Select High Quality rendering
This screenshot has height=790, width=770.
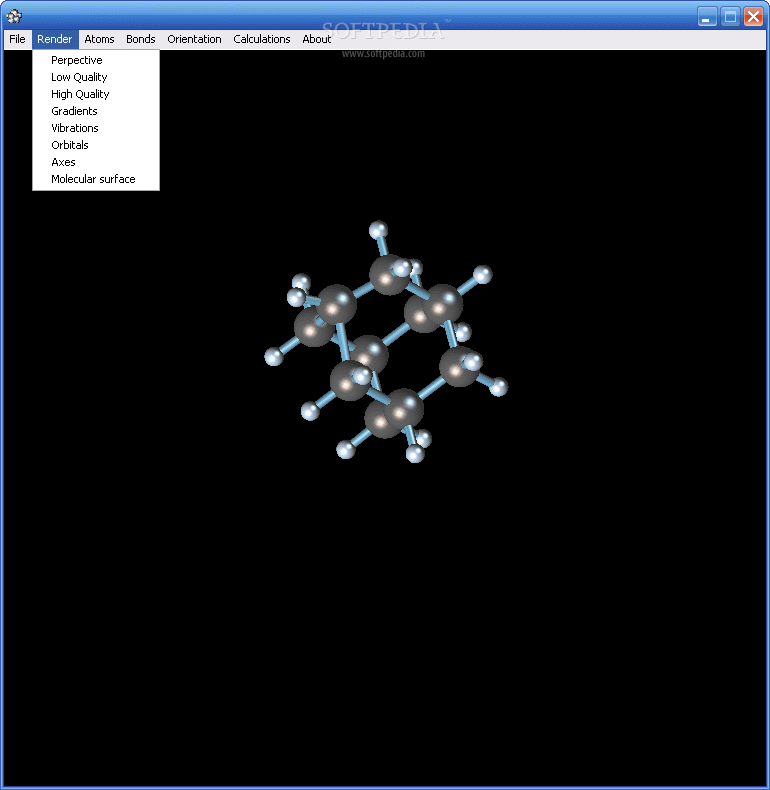[x=96, y=94]
